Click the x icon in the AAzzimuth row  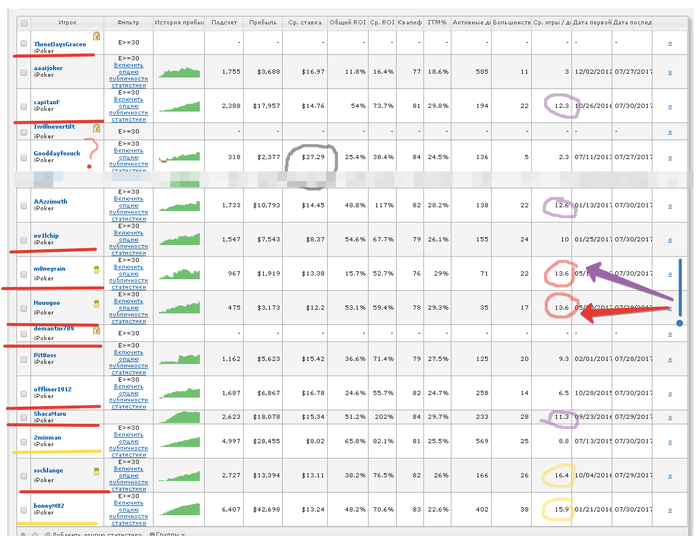pos(670,206)
